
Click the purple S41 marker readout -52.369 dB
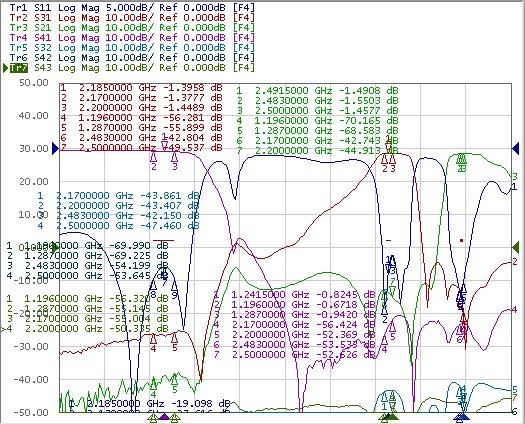pyautogui.click(x=346, y=335)
